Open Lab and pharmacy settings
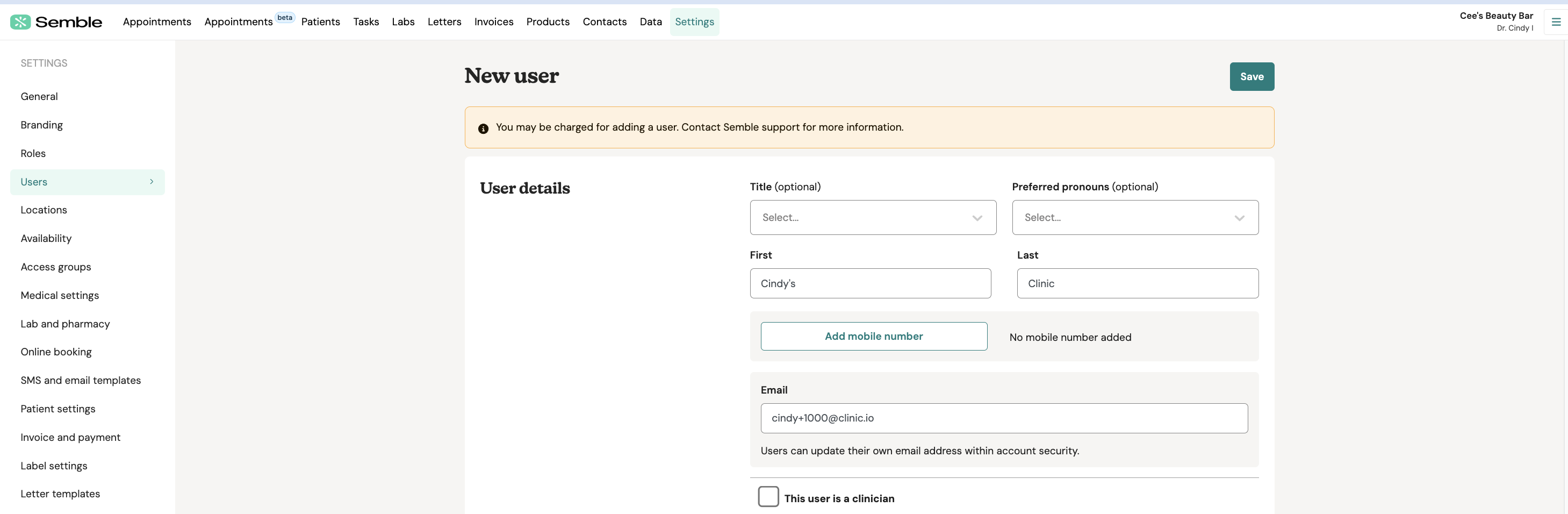 pos(65,324)
